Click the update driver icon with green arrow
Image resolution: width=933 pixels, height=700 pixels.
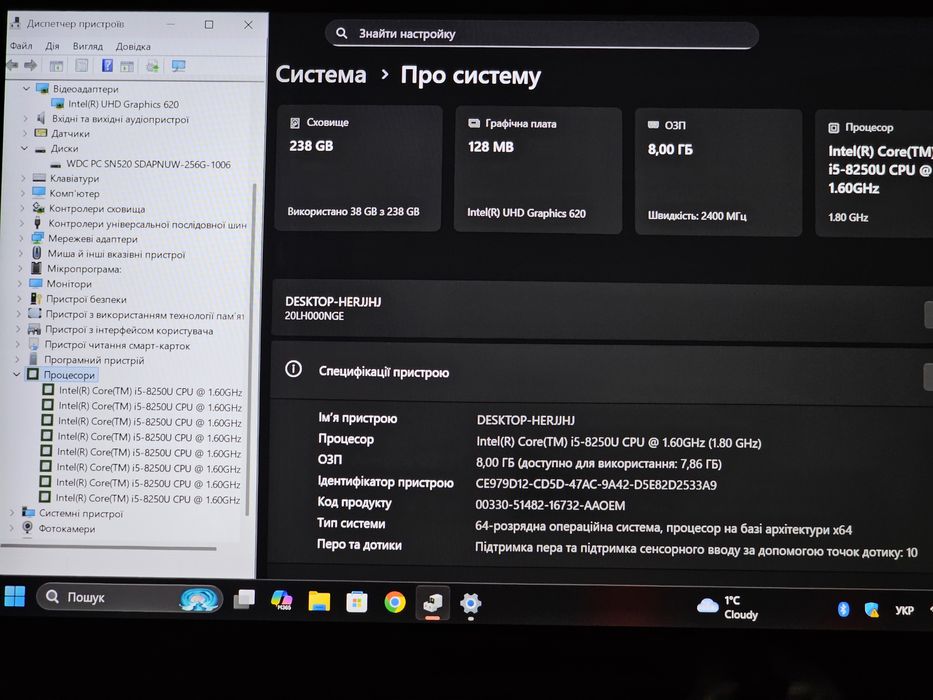[152, 66]
